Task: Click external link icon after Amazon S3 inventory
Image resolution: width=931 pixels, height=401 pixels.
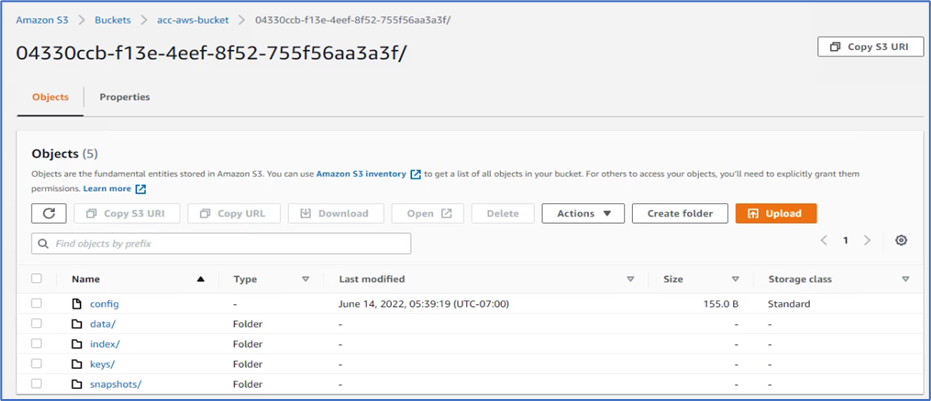Action: point(416,175)
